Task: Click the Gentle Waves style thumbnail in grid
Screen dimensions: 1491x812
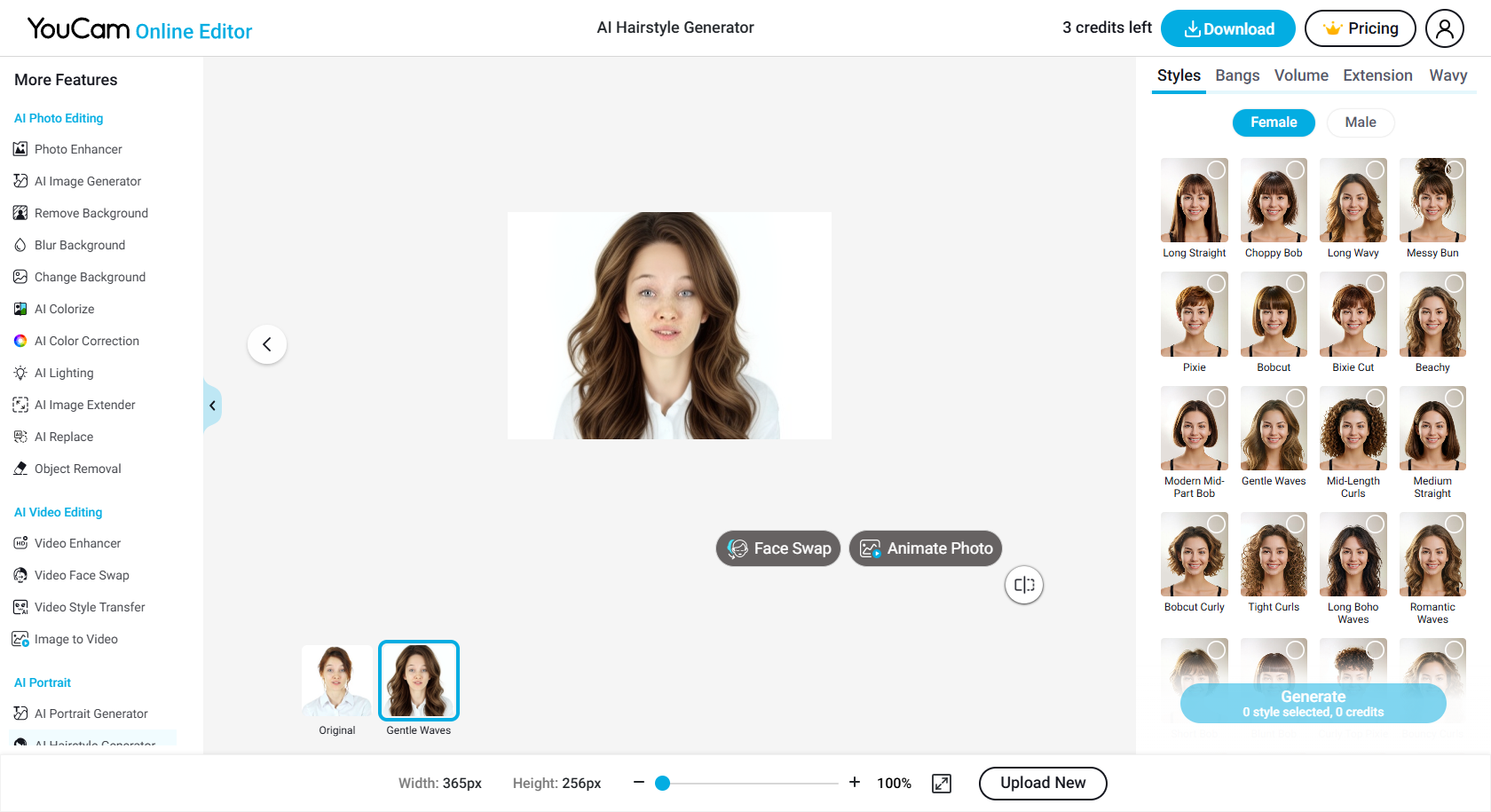Action: [x=1274, y=429]
